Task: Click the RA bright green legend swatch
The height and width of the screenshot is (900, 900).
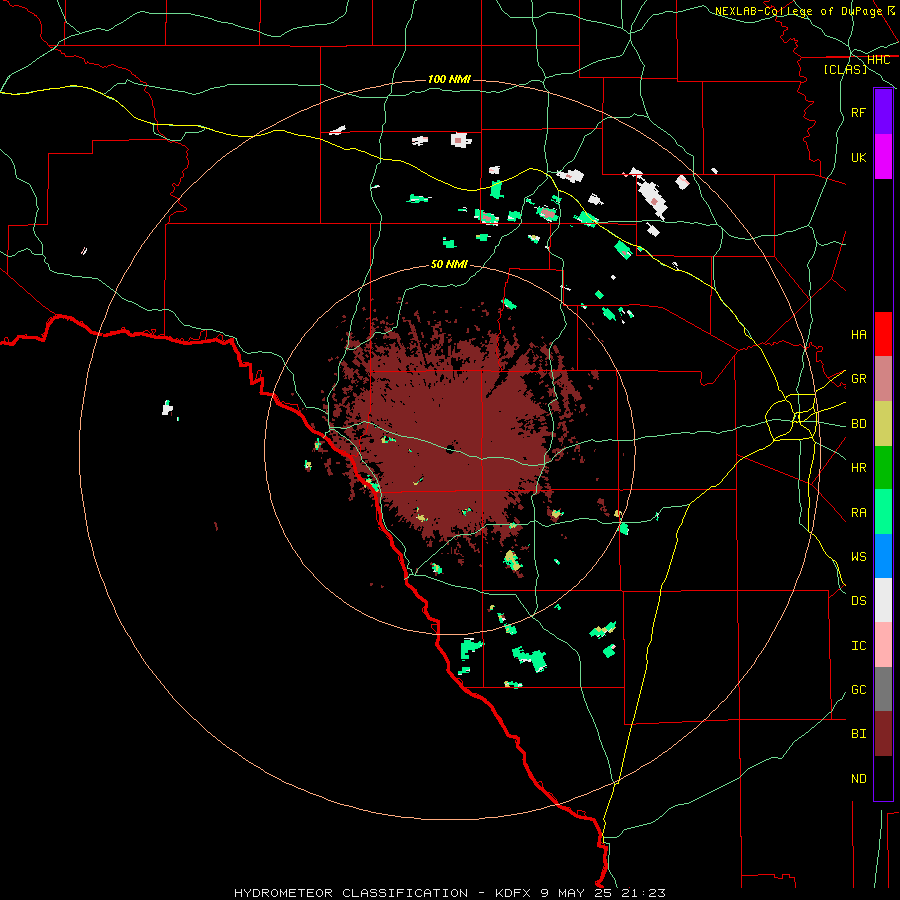Action: tap(883, 512)
